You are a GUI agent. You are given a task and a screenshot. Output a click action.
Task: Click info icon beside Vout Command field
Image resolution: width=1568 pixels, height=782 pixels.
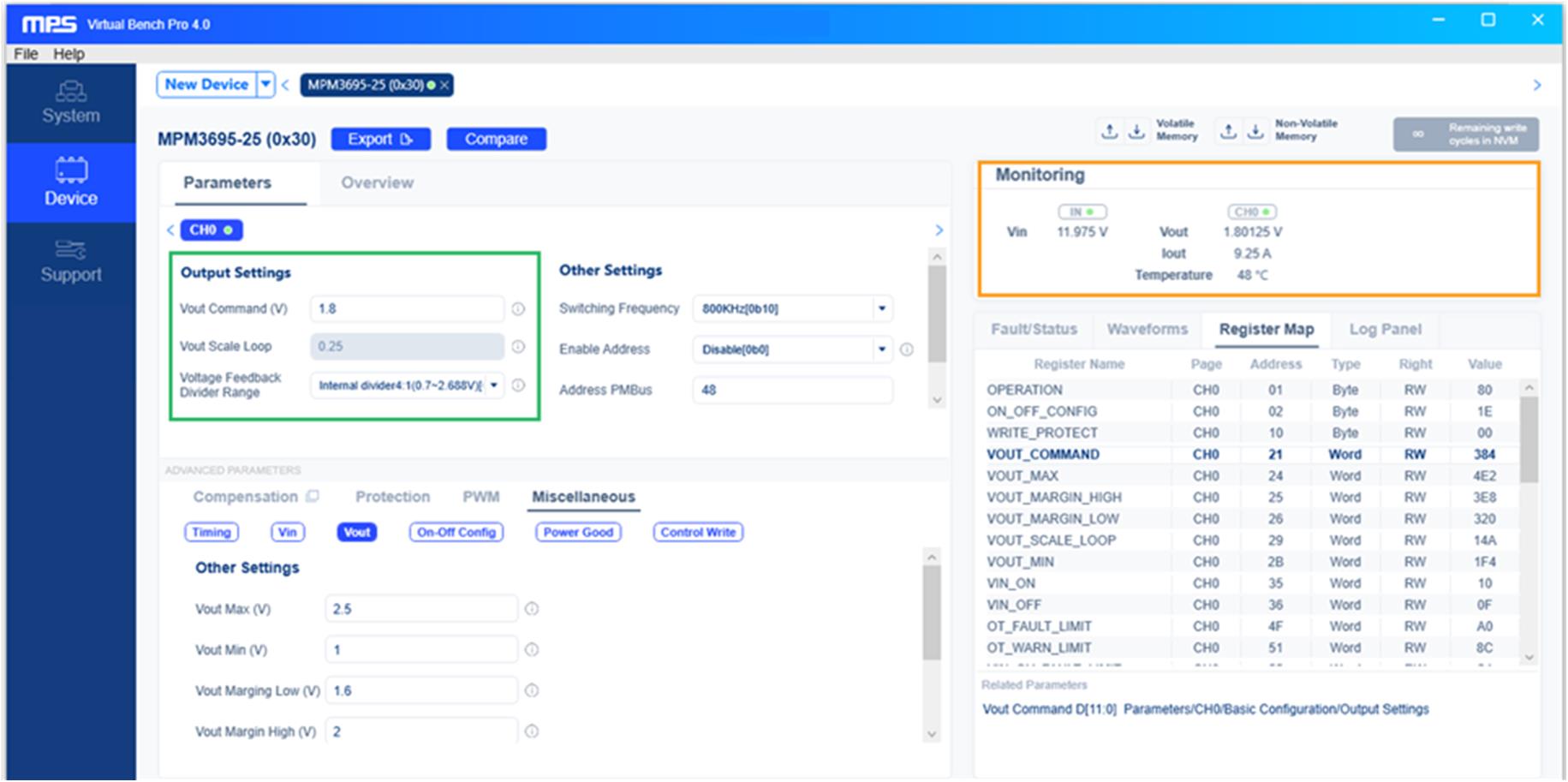[x=518, y=309]
